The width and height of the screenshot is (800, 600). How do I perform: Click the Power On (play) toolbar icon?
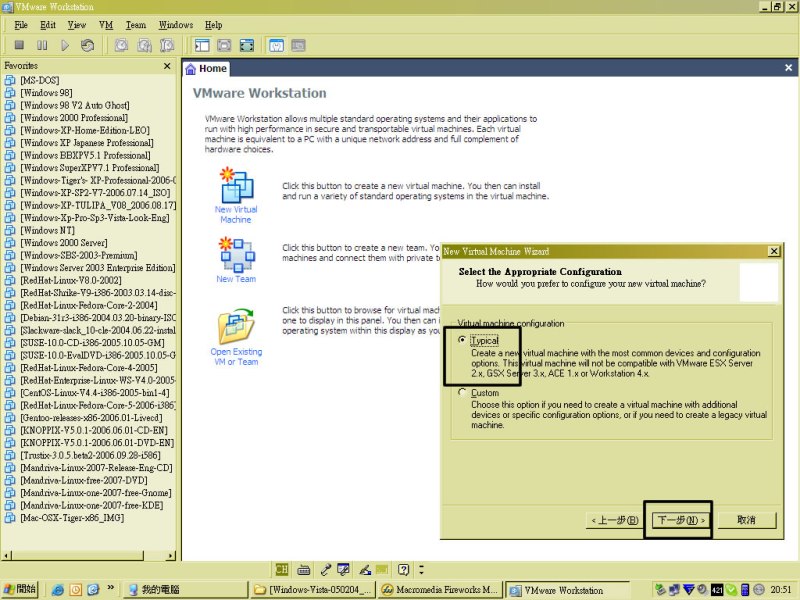(x=65, y=45)
